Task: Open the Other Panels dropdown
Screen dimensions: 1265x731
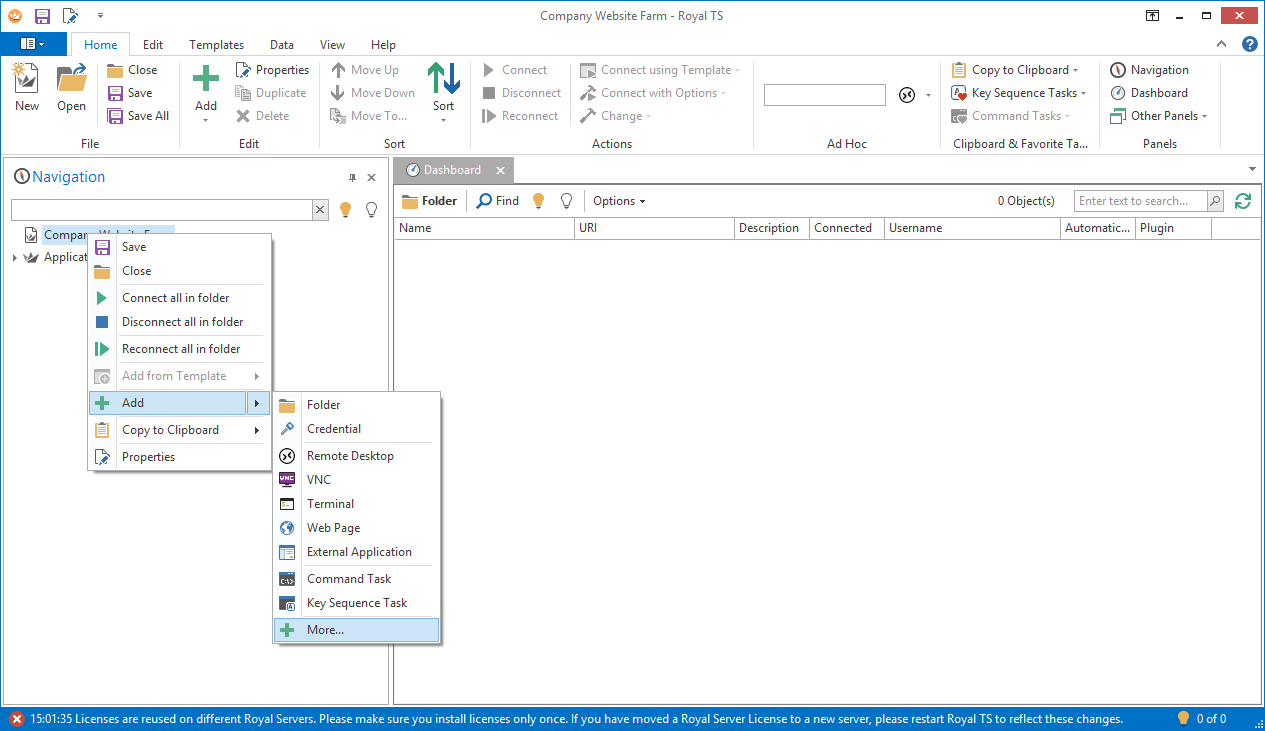Action: point(1162,116)
